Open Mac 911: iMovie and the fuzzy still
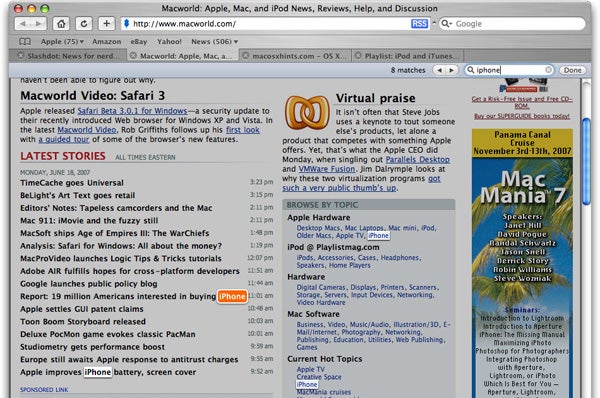Screen dimensions: 600x398 click(89, 220)
